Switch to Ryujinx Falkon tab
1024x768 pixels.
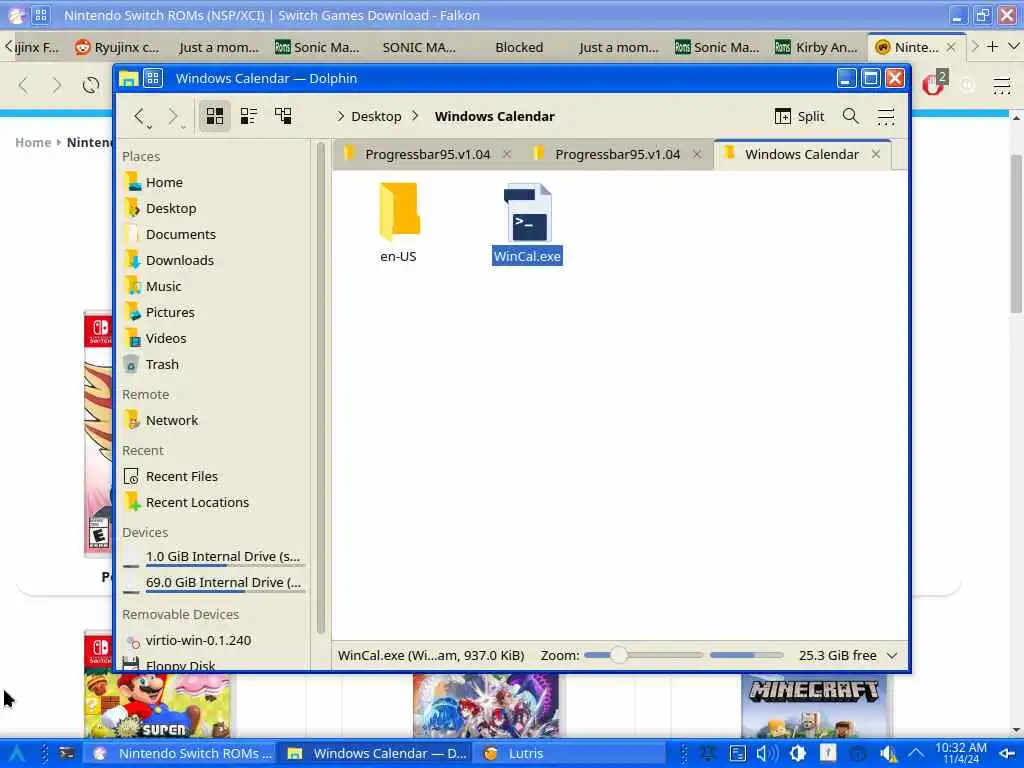pyautogui.click(x=117, y=47)
